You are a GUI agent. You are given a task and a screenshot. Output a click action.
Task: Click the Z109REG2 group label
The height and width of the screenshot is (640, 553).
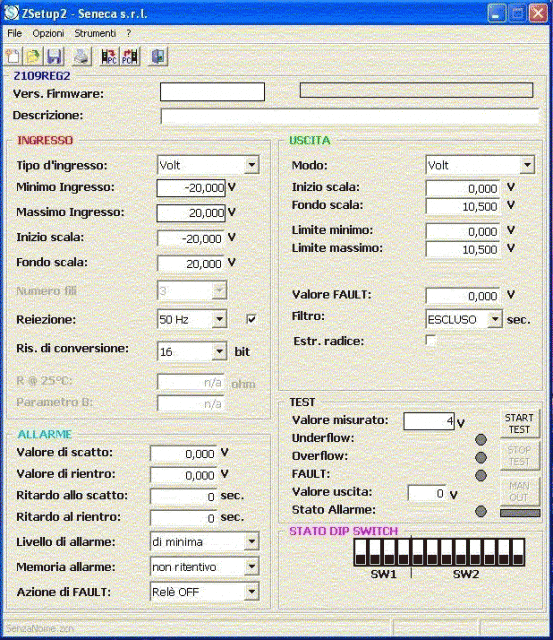[x=42, y=76]
